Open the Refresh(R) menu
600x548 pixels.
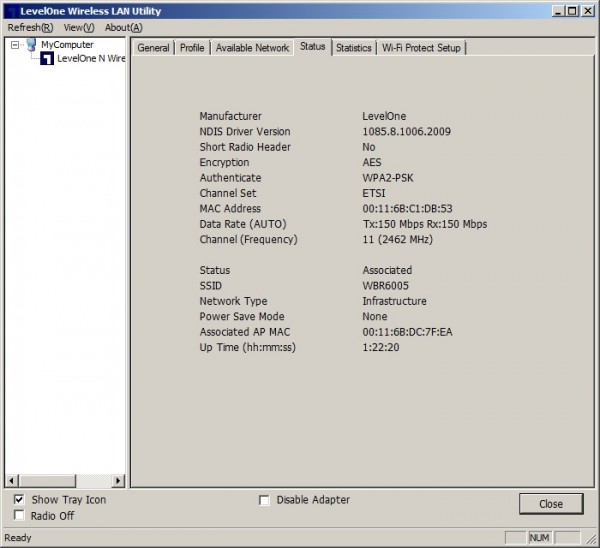pos(30,28)
